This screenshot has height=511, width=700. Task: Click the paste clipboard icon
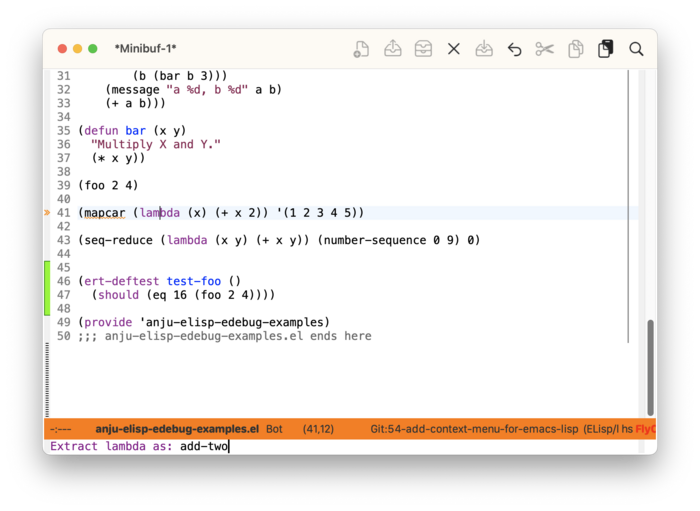605,49
